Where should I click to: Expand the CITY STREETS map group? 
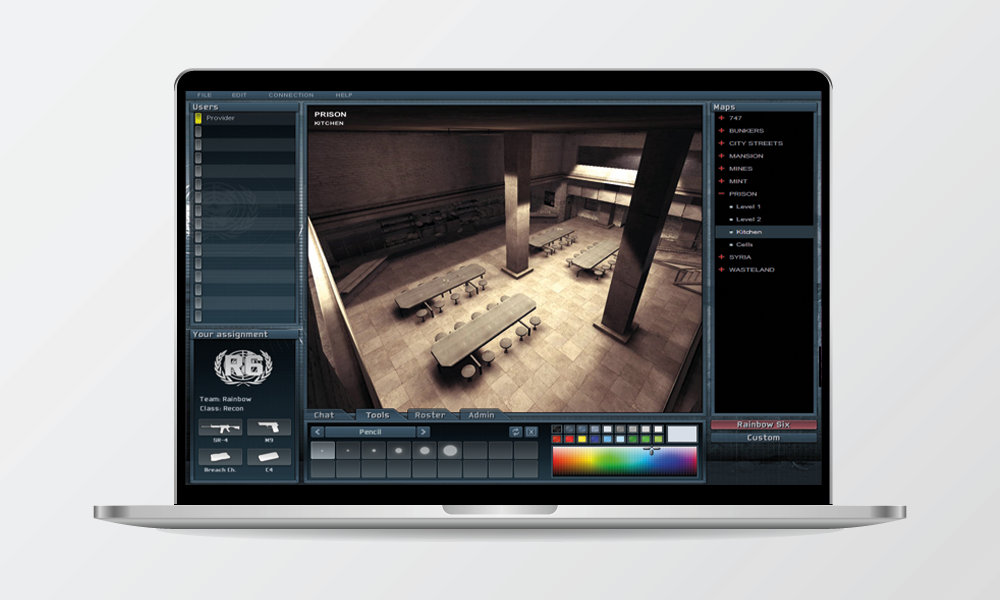(721, 143)
